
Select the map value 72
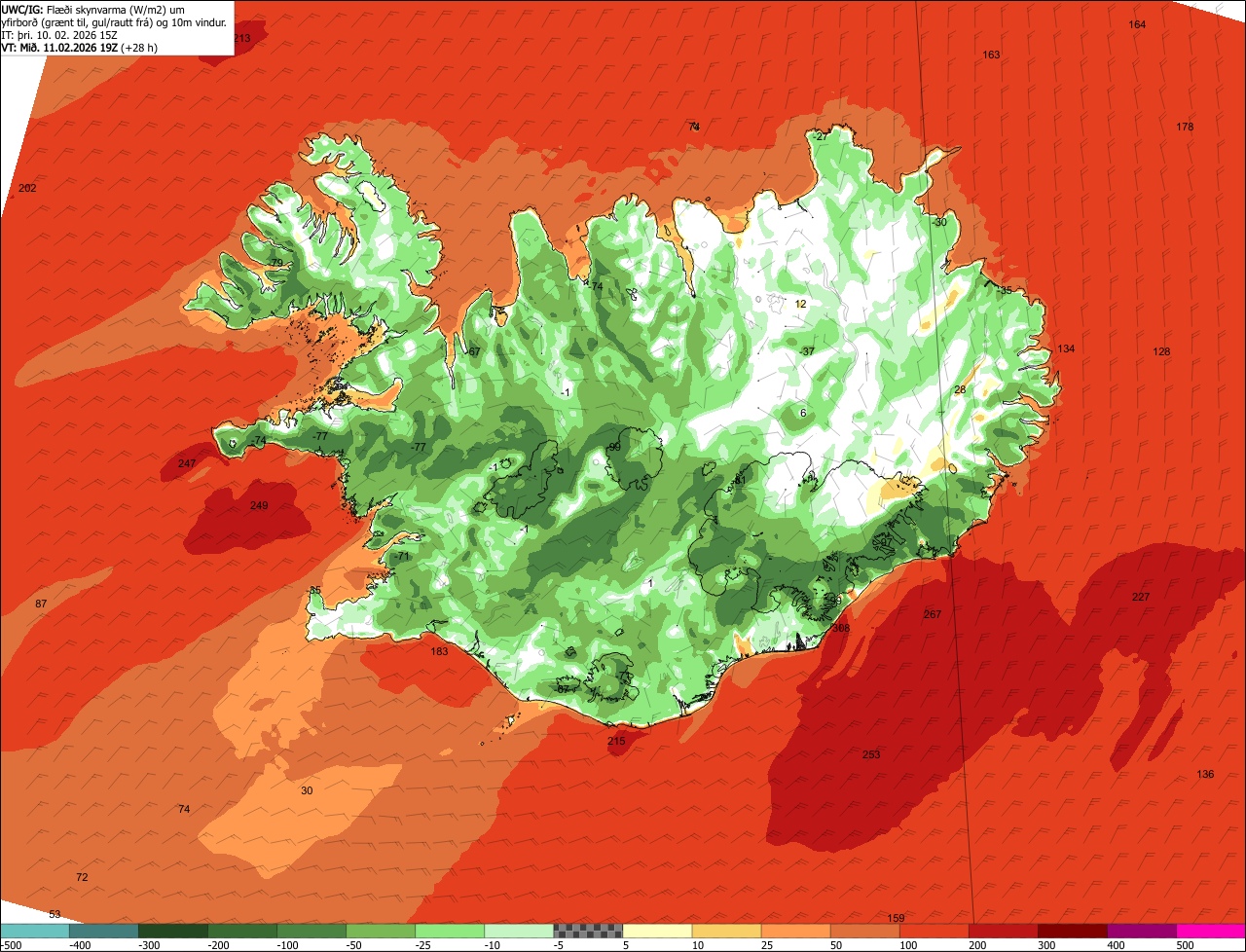pyautogui.click(x=82, y=878)
